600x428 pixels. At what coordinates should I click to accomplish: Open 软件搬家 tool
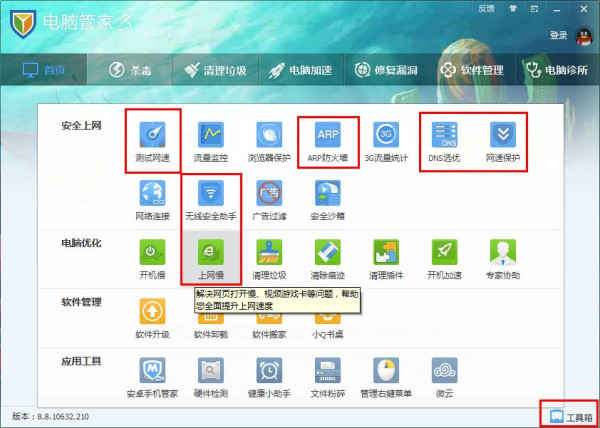pyautogui.click(x=269, y=324)
